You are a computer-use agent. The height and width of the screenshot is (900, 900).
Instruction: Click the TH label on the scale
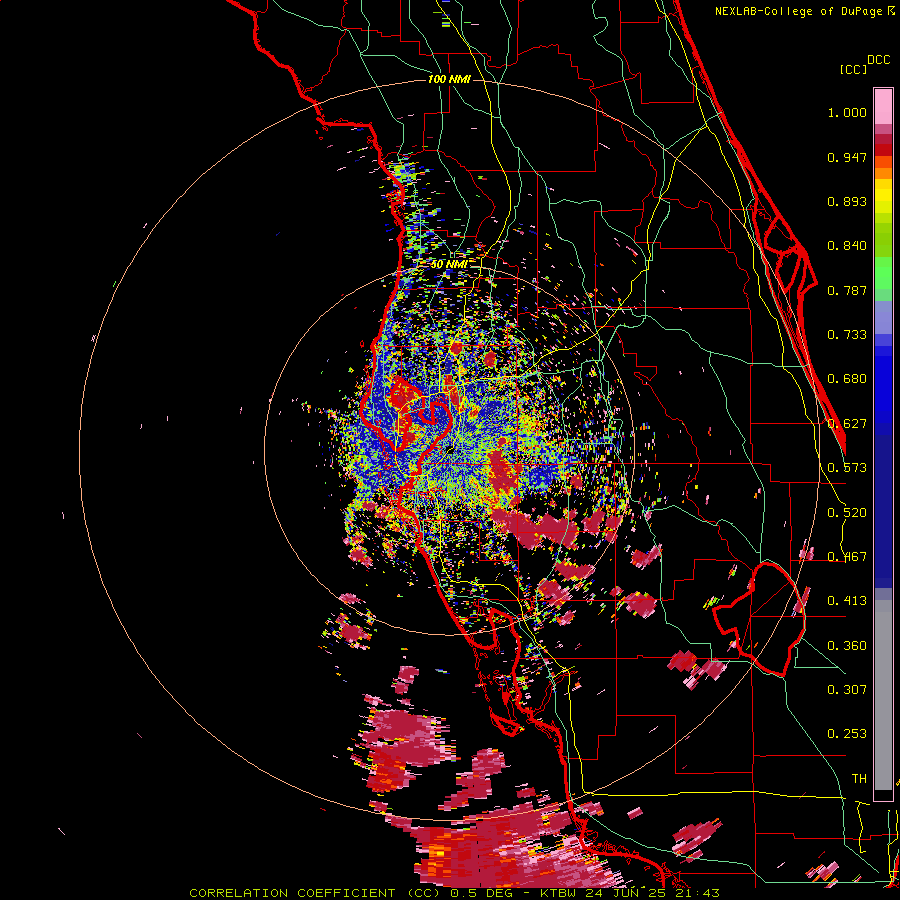click(x=859, y=779)
